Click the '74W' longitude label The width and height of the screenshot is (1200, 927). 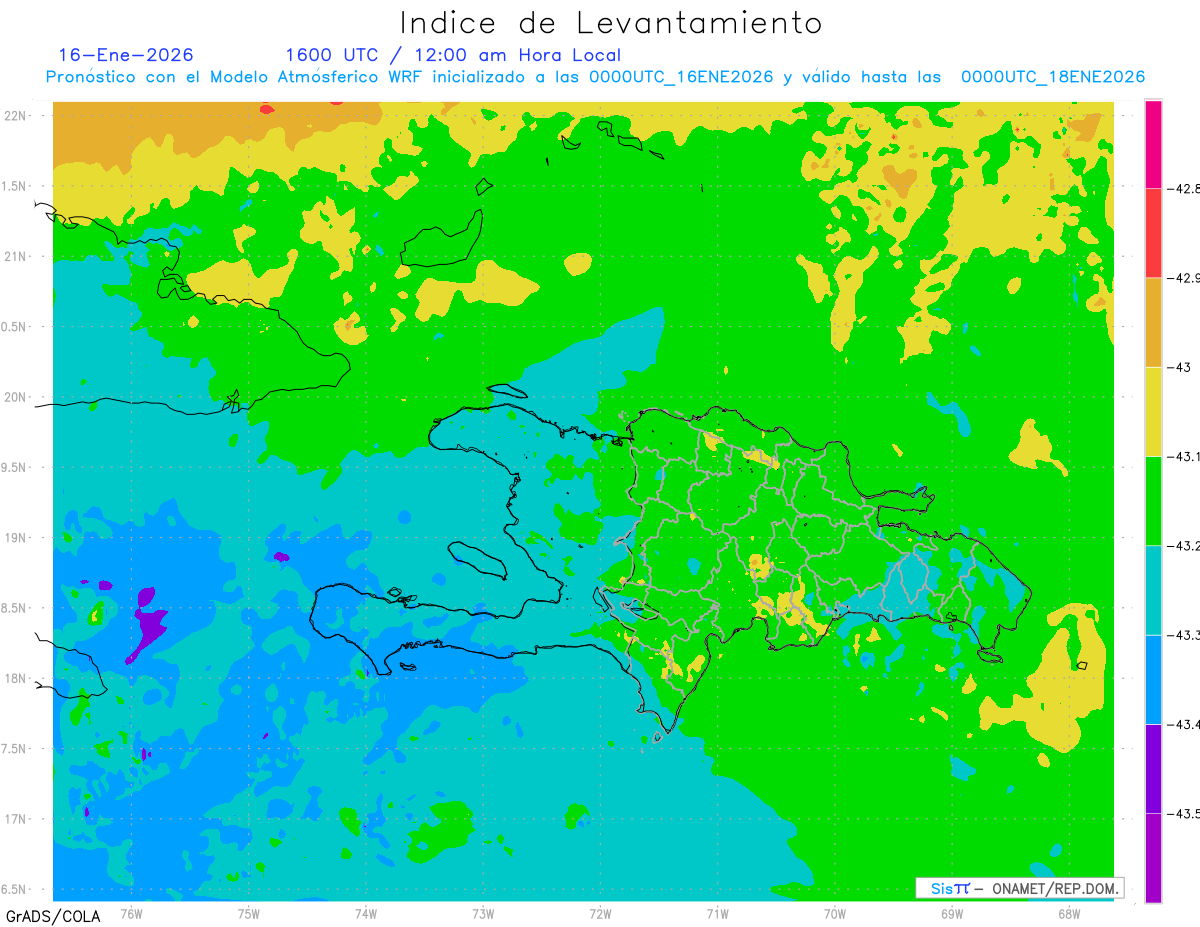coord(365,912)
